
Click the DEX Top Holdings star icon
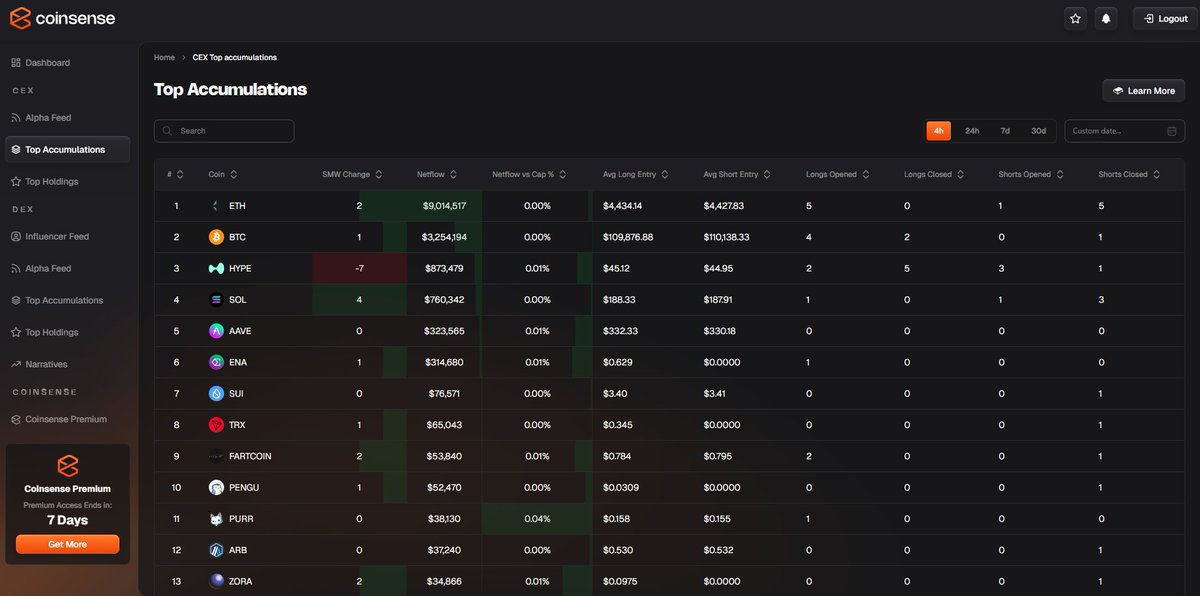click(x=15, y=332)
